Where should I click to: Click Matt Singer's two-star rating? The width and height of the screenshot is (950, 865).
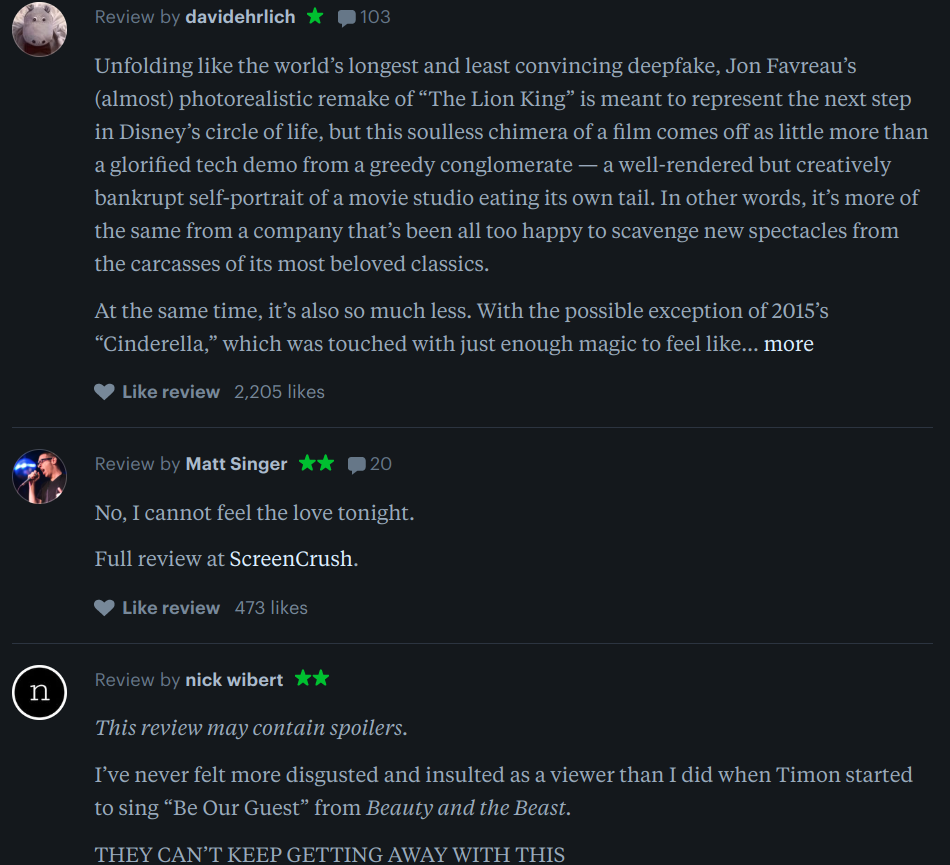[x=317, y=463]
